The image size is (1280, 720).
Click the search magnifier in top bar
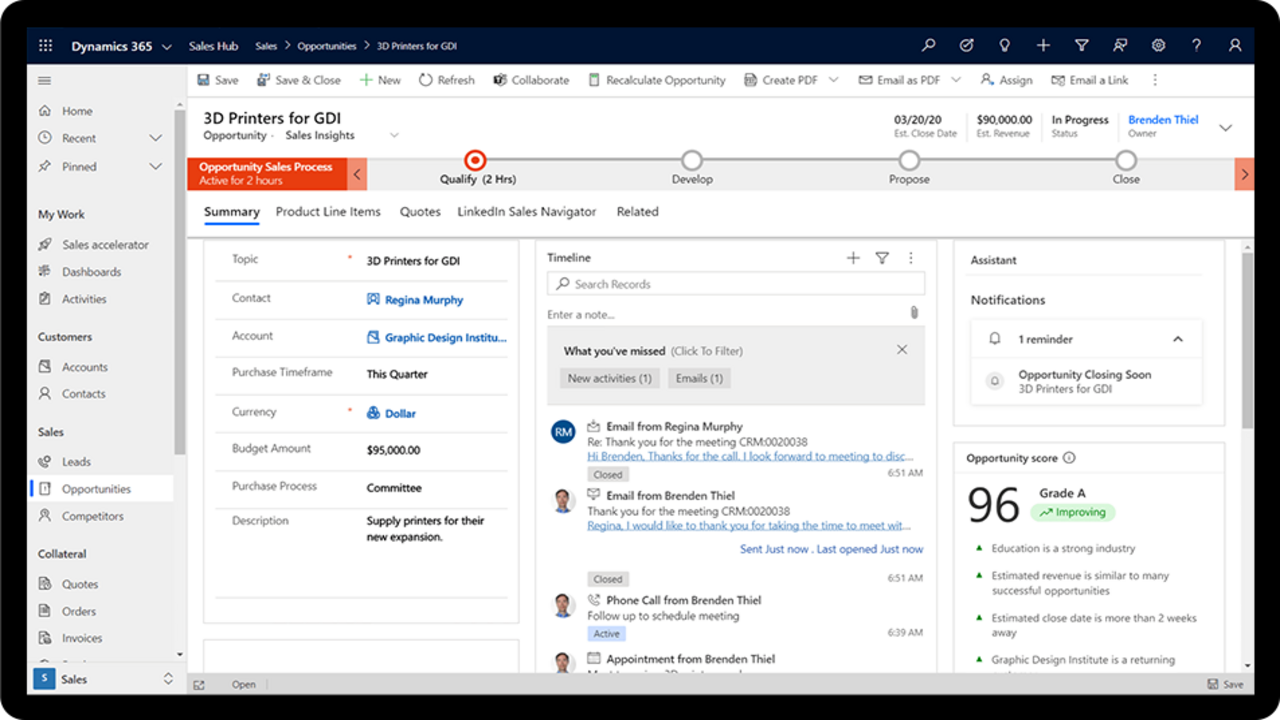coord(929,46)
